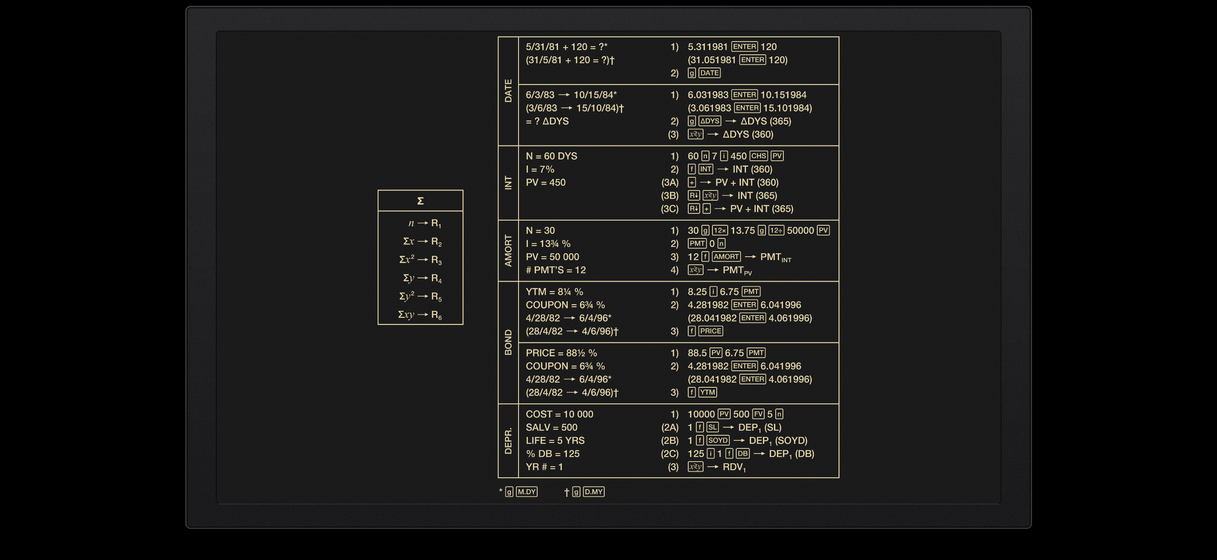This screenshot has width=1217, height=560.
Task: Click the CHS key glyph in INT section
Action: tap(758, 156)
